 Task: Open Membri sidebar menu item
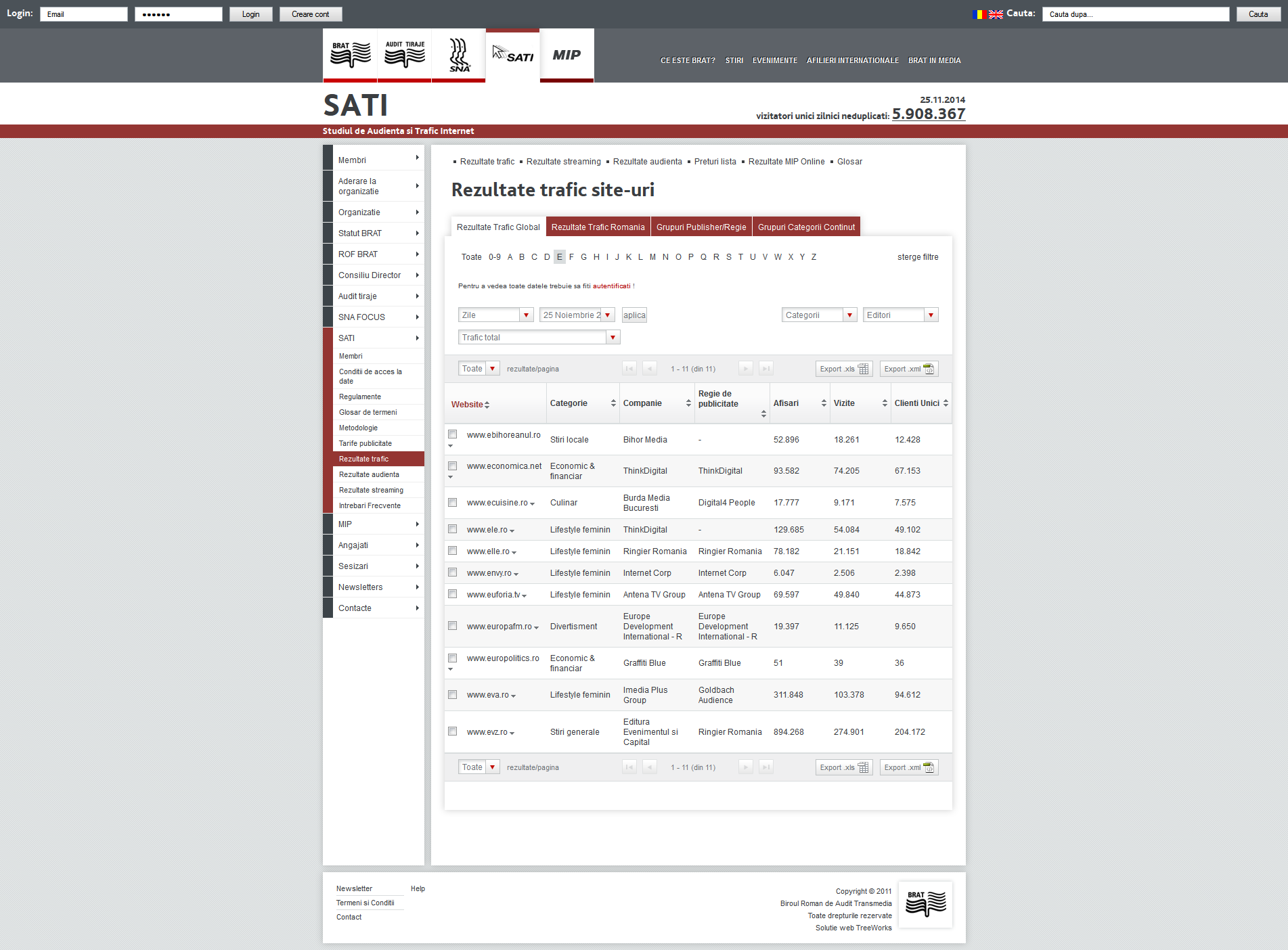point(374,160)
